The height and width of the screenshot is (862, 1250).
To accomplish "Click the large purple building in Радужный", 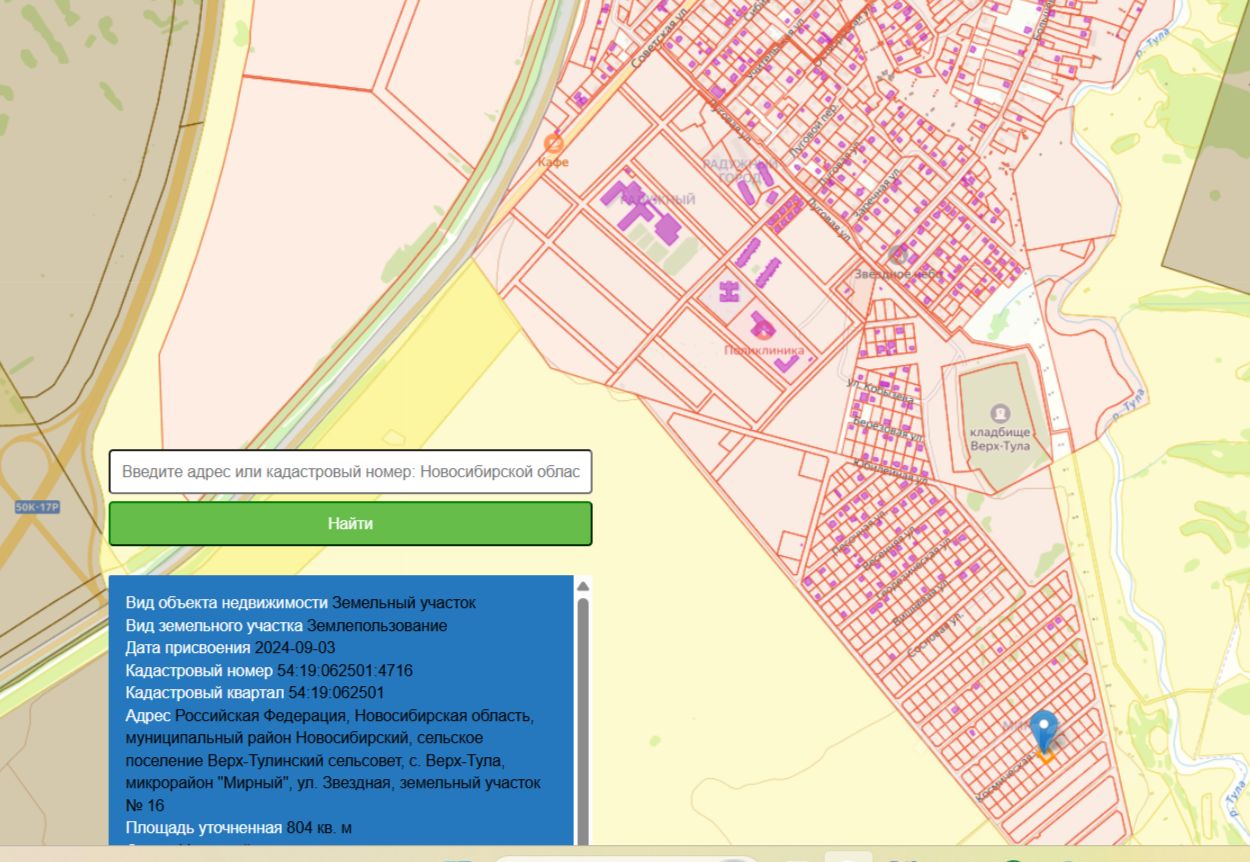I will (640, 212).
